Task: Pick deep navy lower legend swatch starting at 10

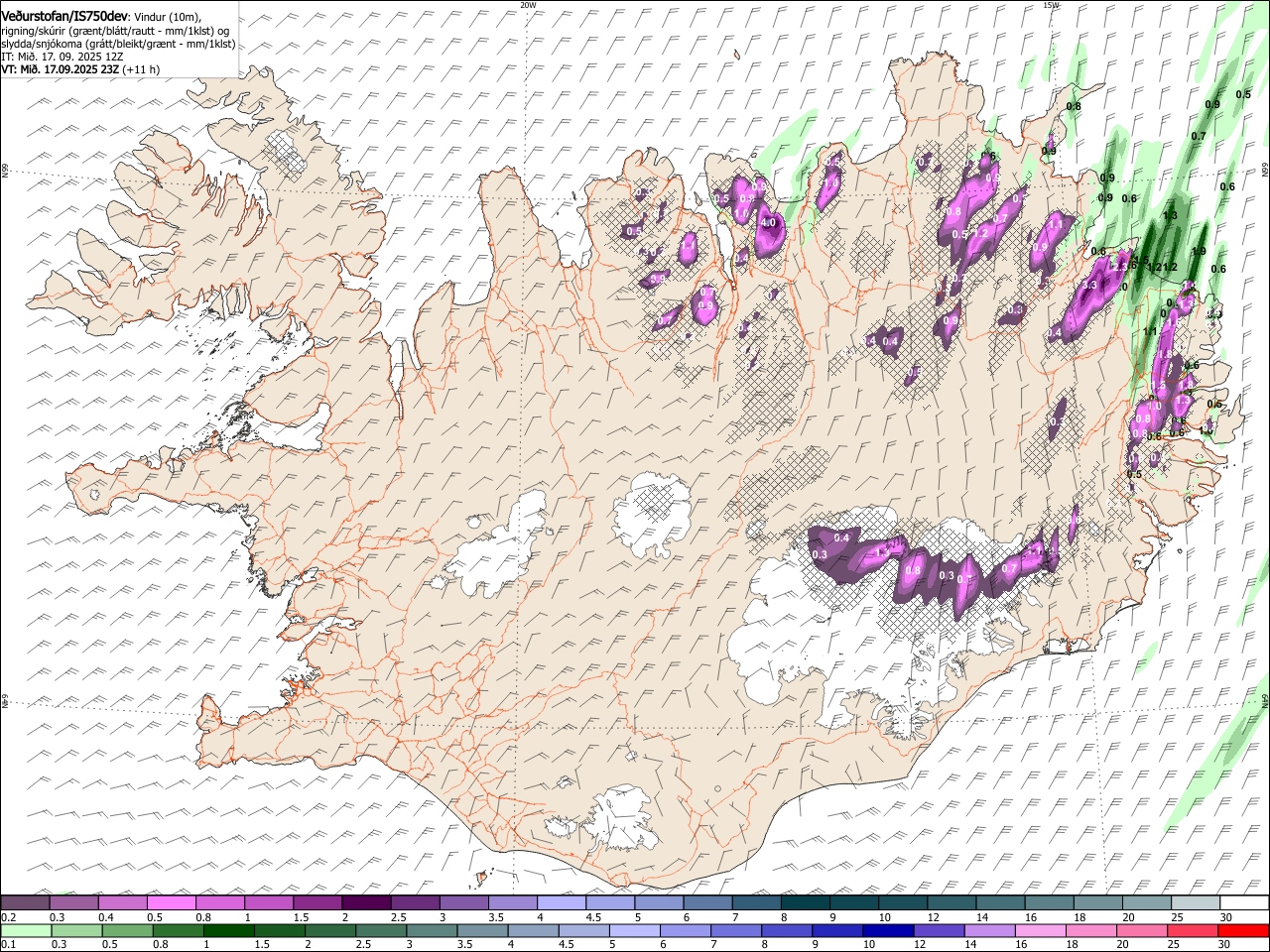Action: click(887, 930)
